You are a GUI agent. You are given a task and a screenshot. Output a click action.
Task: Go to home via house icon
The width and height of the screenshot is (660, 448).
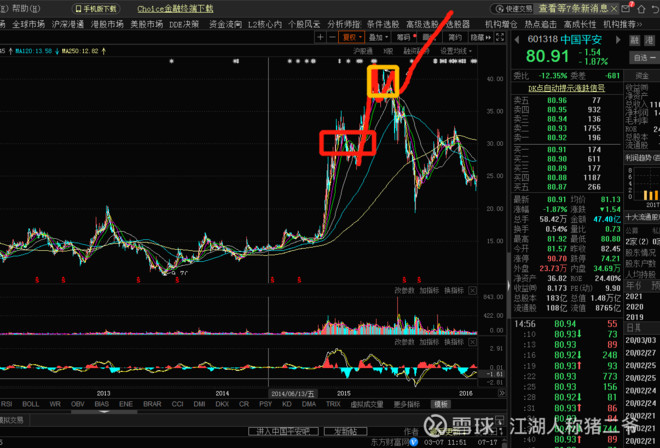[x=642, y=8]
